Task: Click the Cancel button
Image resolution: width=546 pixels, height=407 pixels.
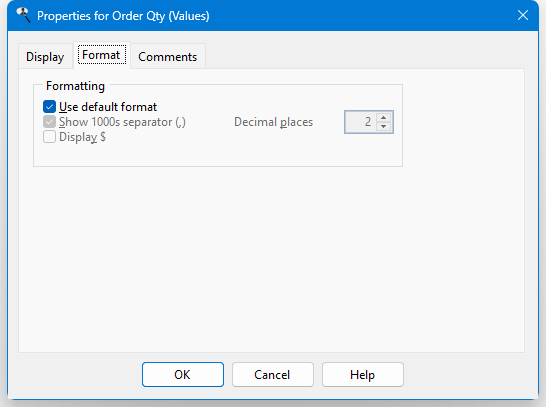Action: pos(273,375)
